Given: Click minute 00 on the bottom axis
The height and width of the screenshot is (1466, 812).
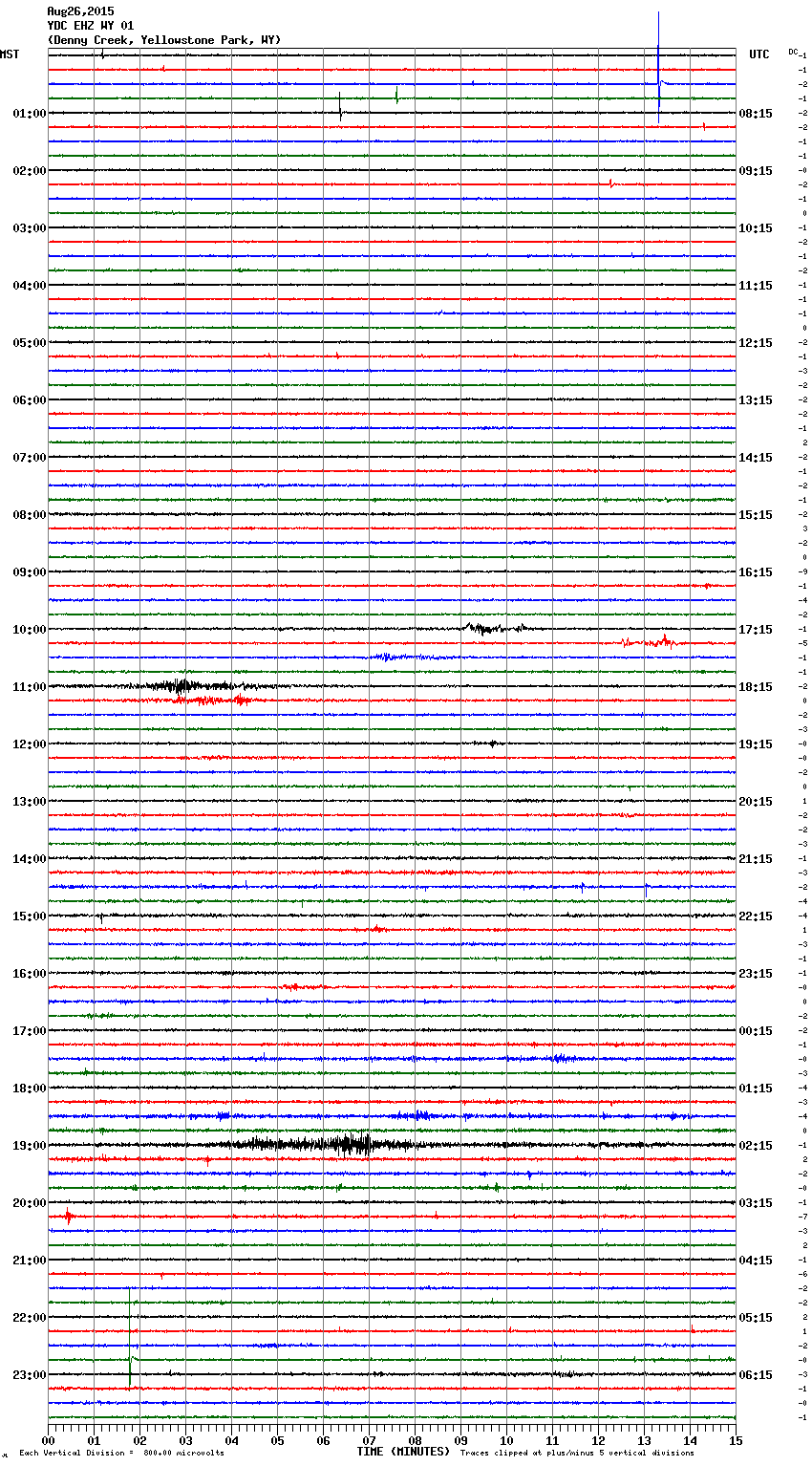Looking at the screenshot, I should coord(48,1440).
